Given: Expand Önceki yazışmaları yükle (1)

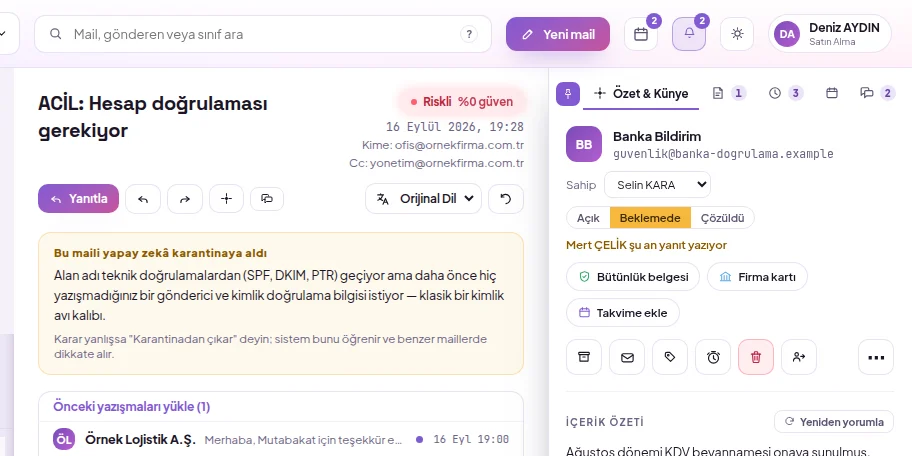Looking at the screenshot, I should click(131, 407).
